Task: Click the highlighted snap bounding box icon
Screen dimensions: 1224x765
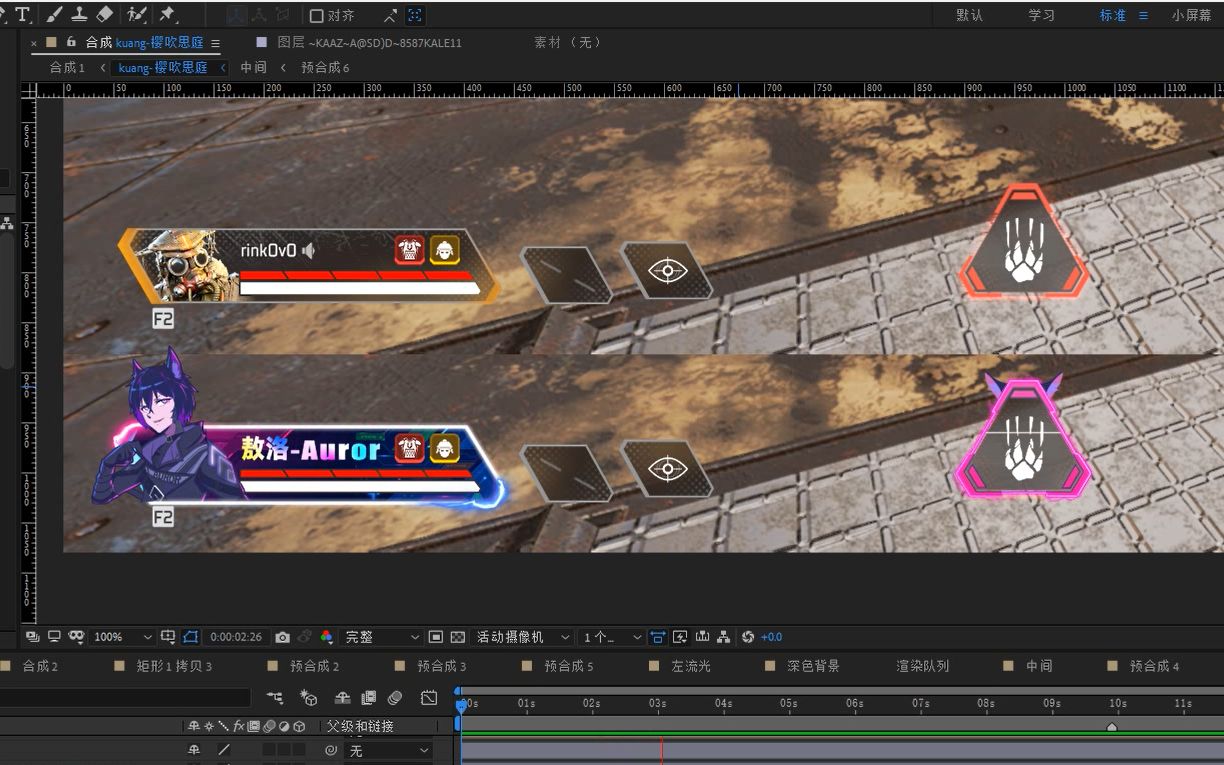Action: [x=415, y=16]
